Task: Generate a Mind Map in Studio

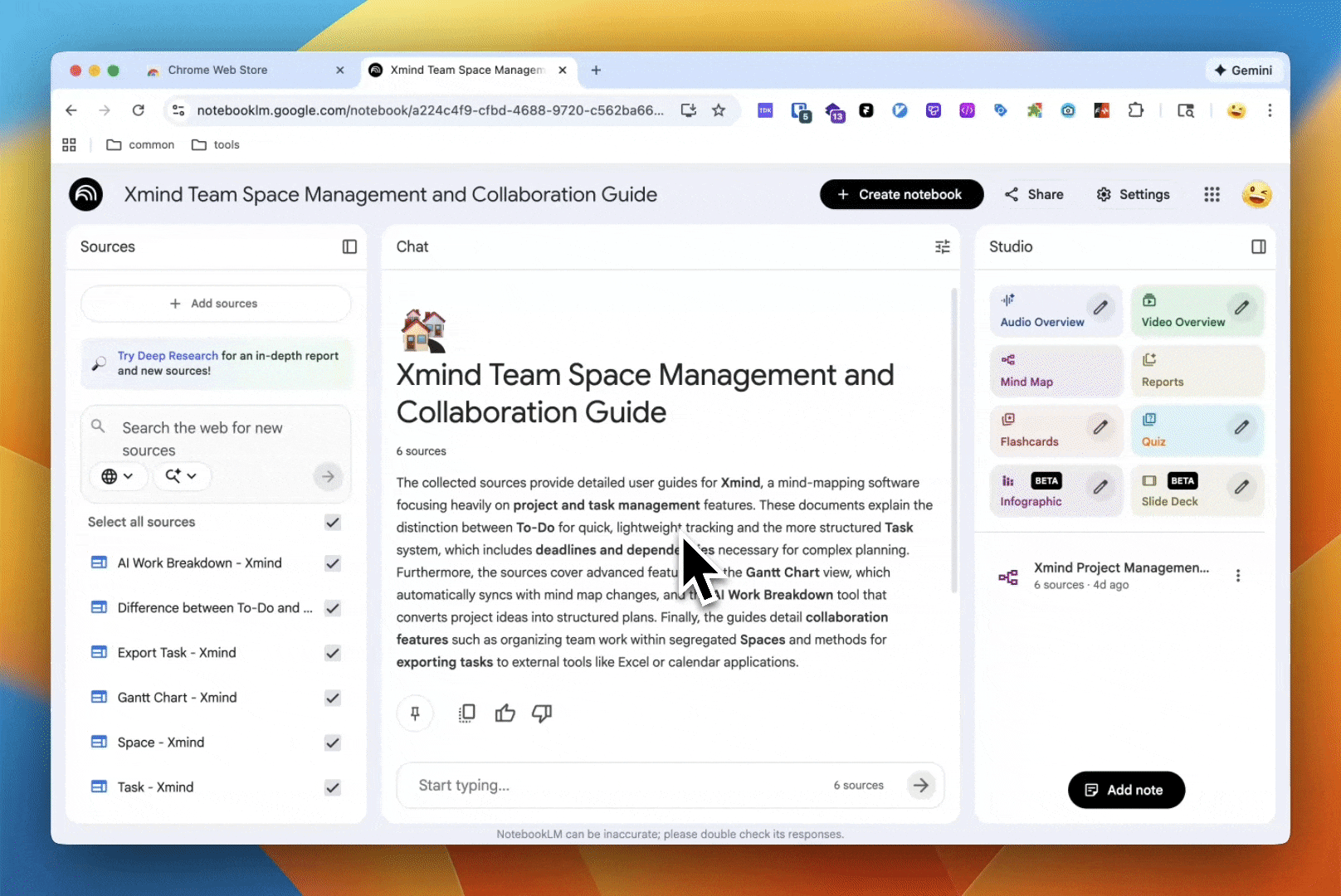Action: [x=1056, y=371]
